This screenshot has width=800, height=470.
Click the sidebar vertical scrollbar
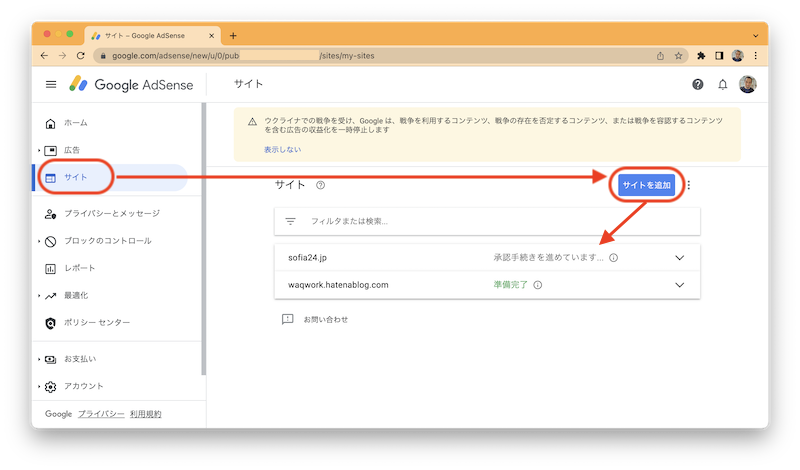204,239
